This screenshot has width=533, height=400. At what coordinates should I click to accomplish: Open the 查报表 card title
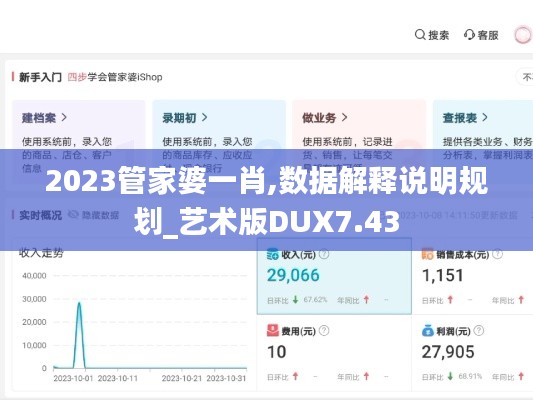[x=460, y=118]
